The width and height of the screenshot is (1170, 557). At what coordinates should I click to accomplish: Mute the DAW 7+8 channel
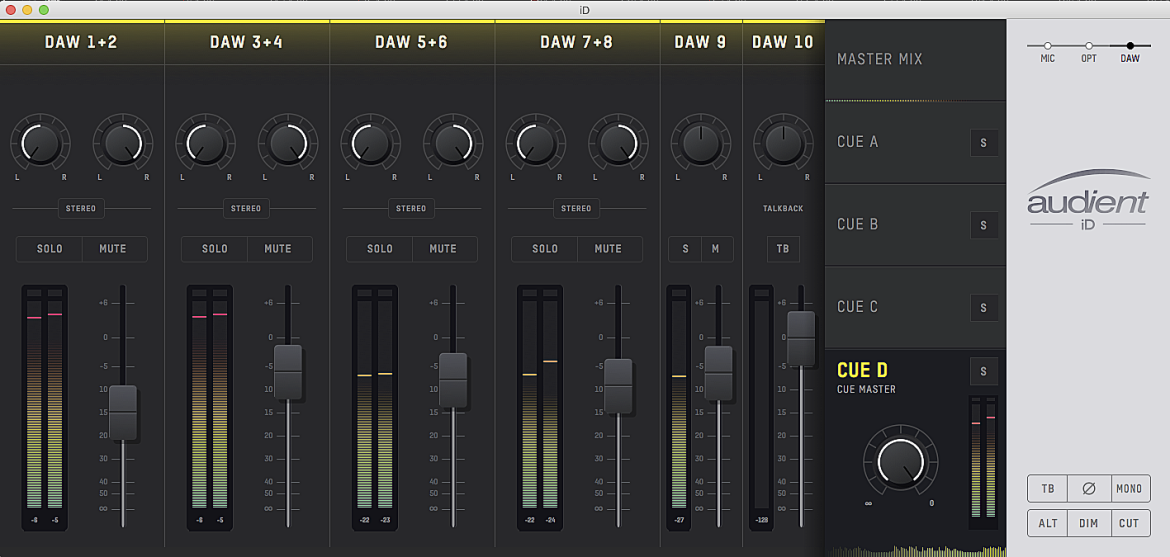pyautogui.click(x=609, y=249)
